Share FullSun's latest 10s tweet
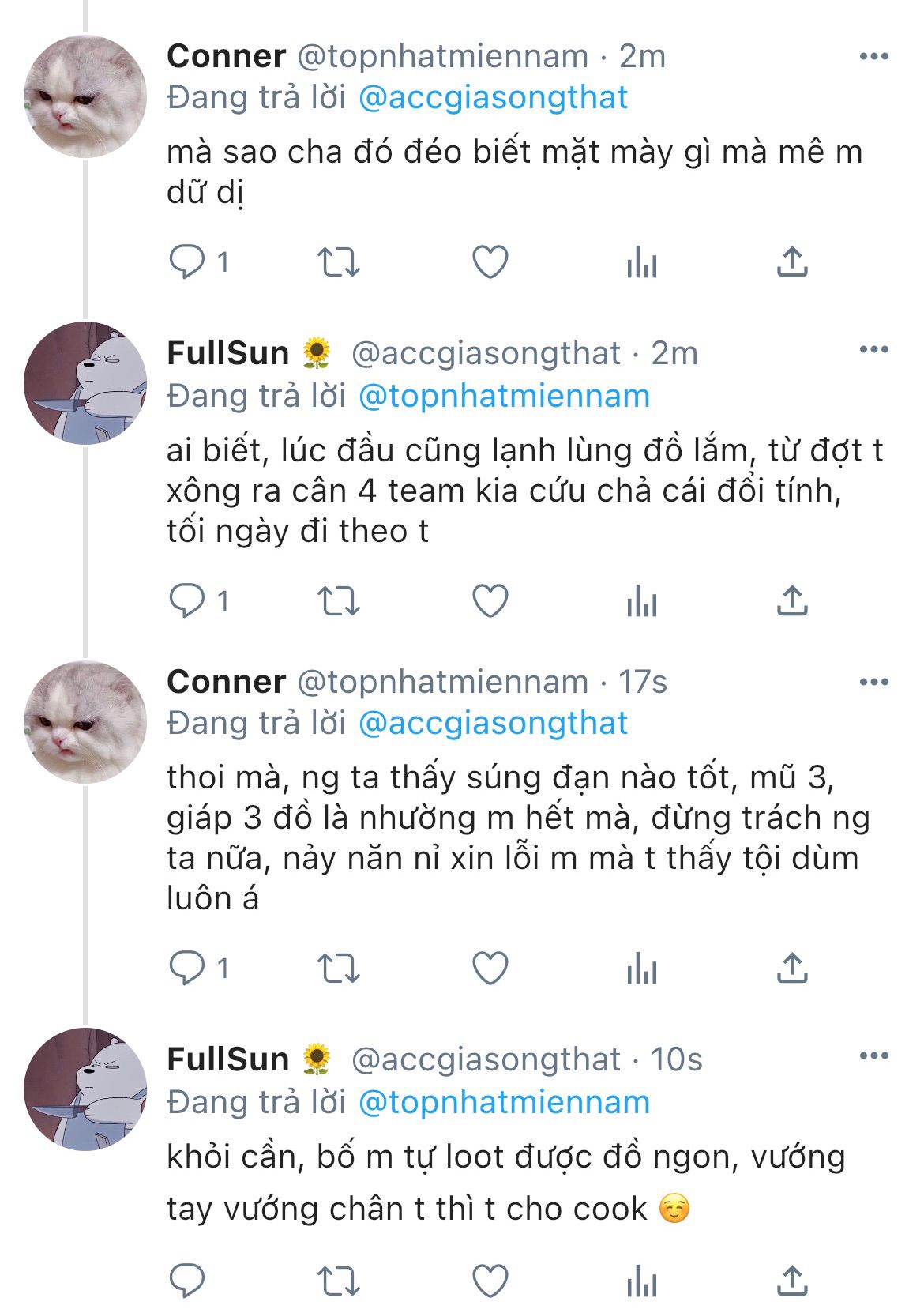The height and width of the screenshot is (1313, 924). (x=792, y=1280)
